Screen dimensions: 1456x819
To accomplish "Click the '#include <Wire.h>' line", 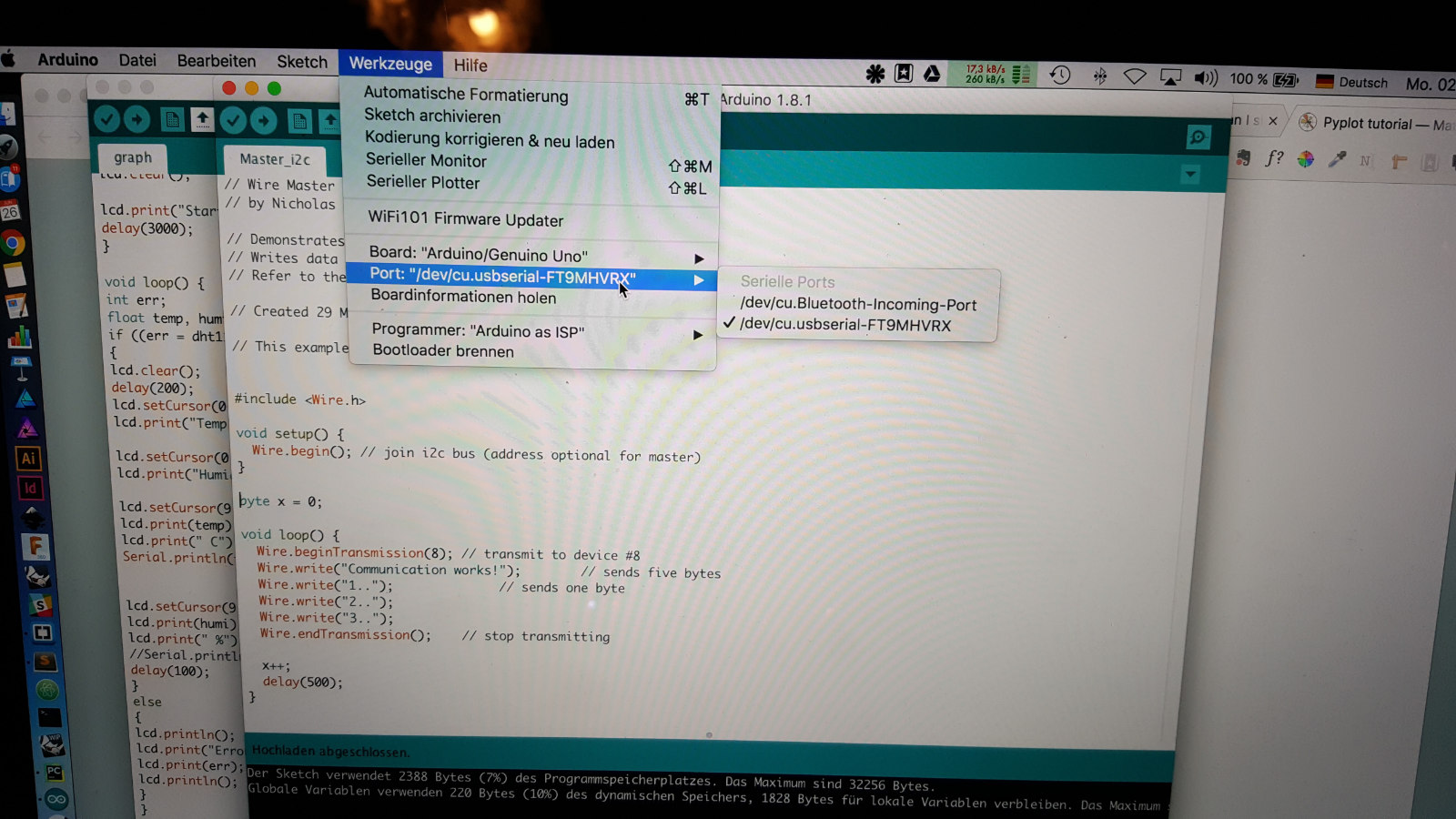I will coord(300,399).
